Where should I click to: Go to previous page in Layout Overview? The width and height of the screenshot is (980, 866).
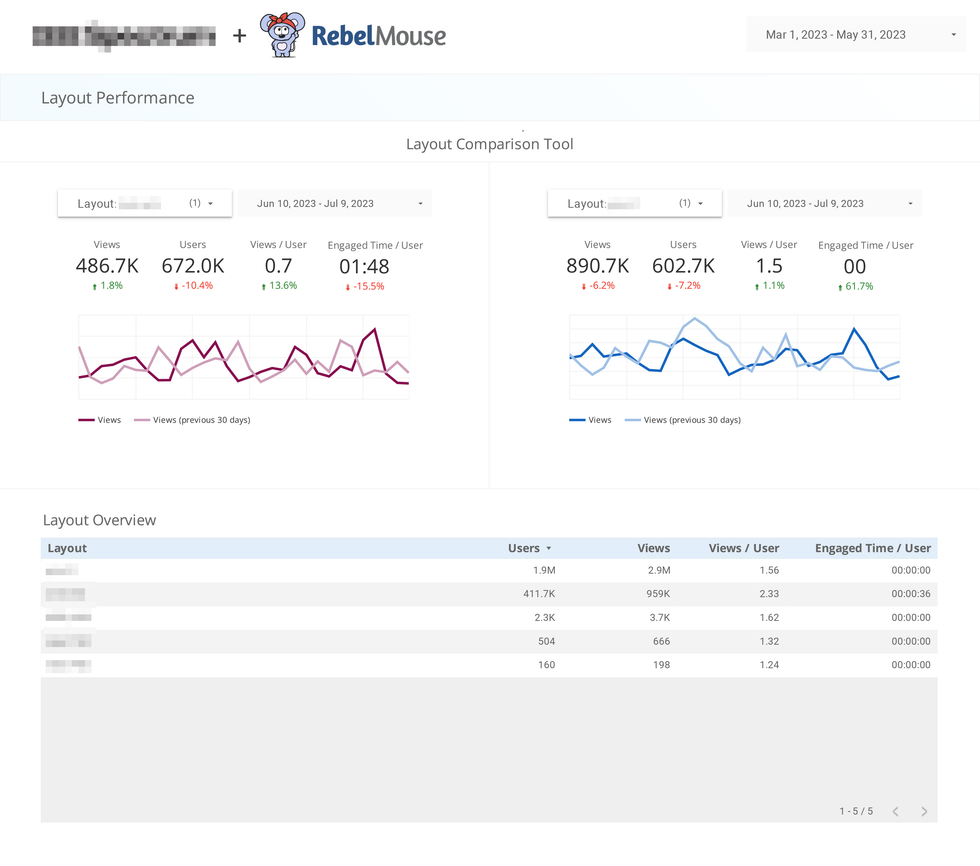point(895,811)
